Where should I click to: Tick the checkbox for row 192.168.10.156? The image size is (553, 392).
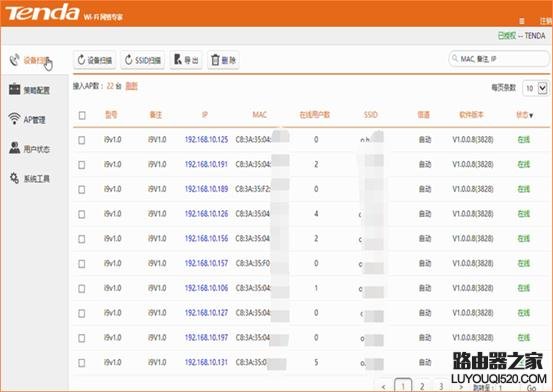point(81,239)
